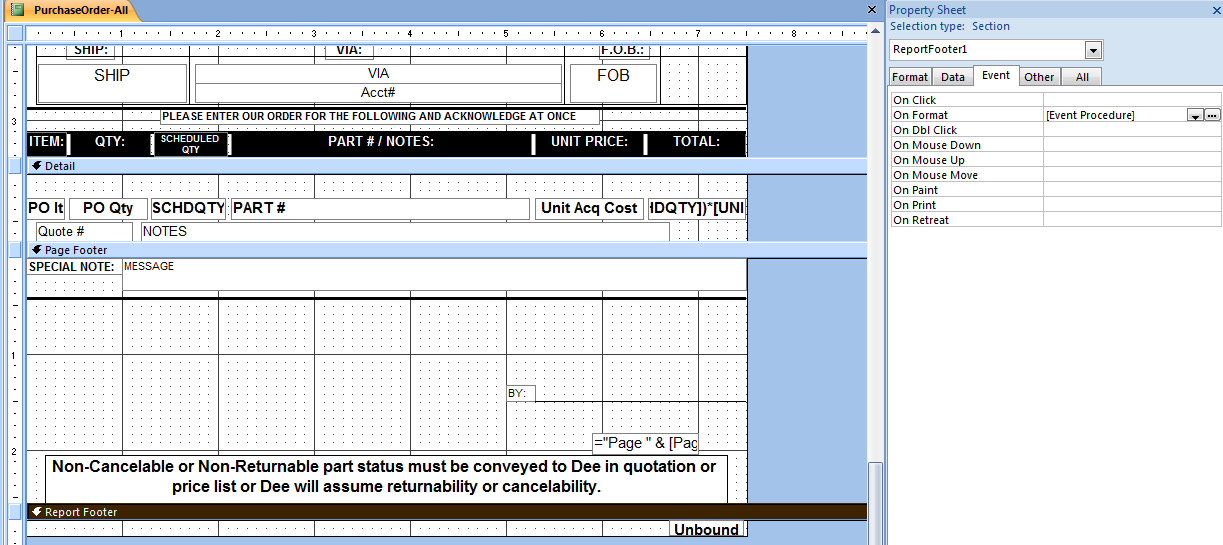1223x545 pixels.
Task: Select the SPECIAL NOTE: label
Action: point(74,267)
